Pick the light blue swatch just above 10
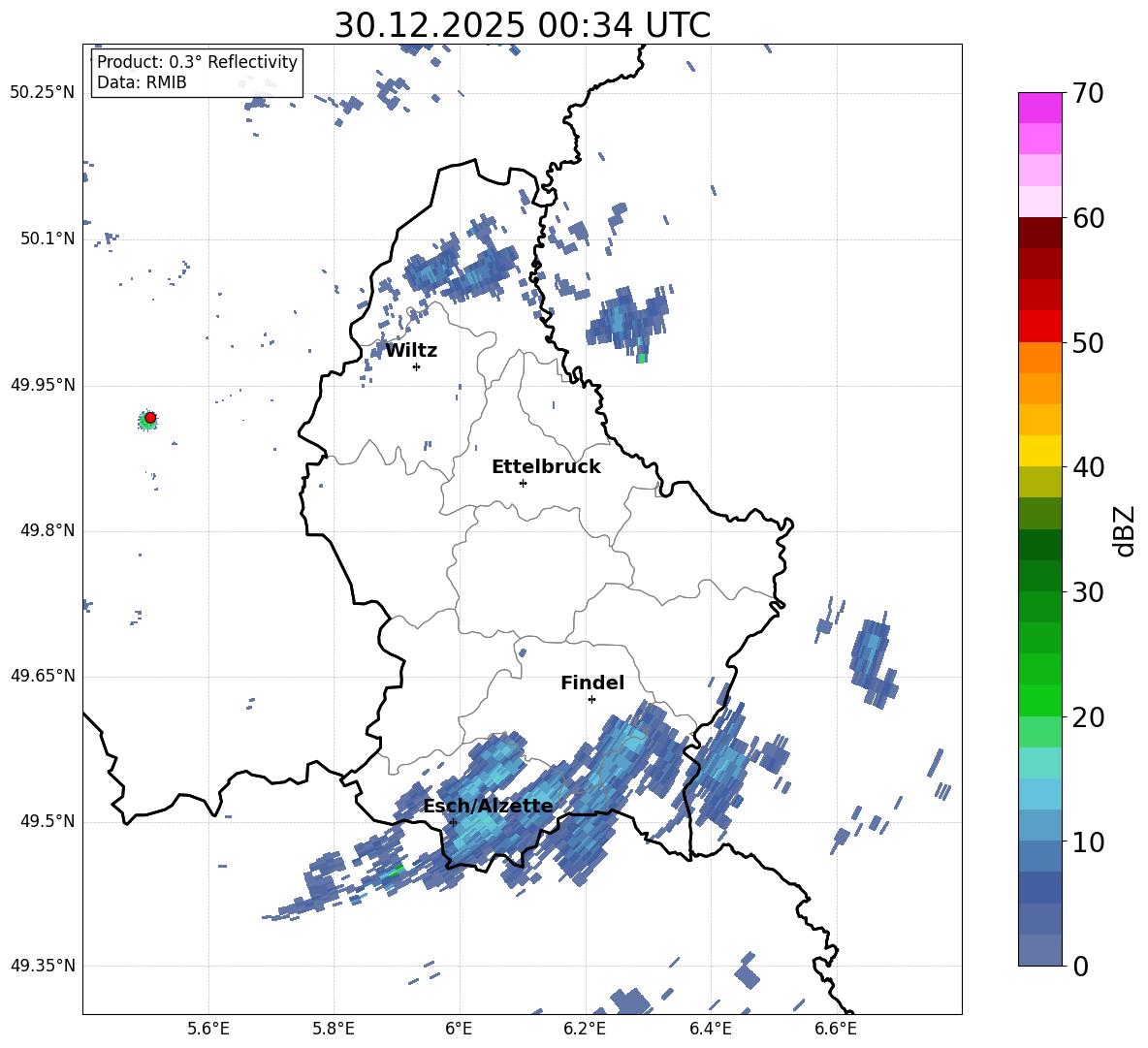 (x=1040, y=825)
